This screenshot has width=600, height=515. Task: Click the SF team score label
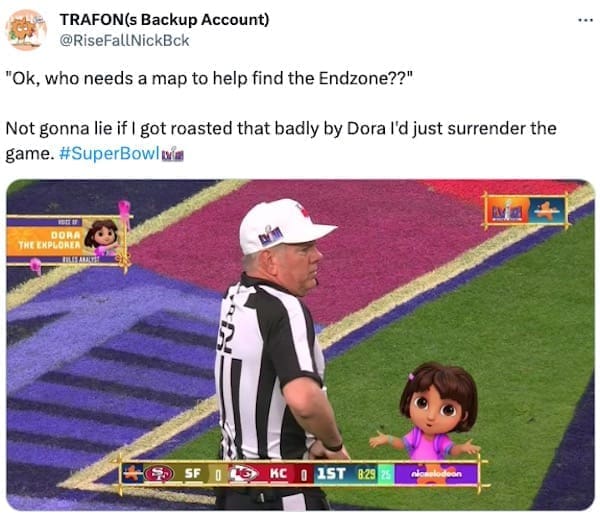click(x=193, y=474)
